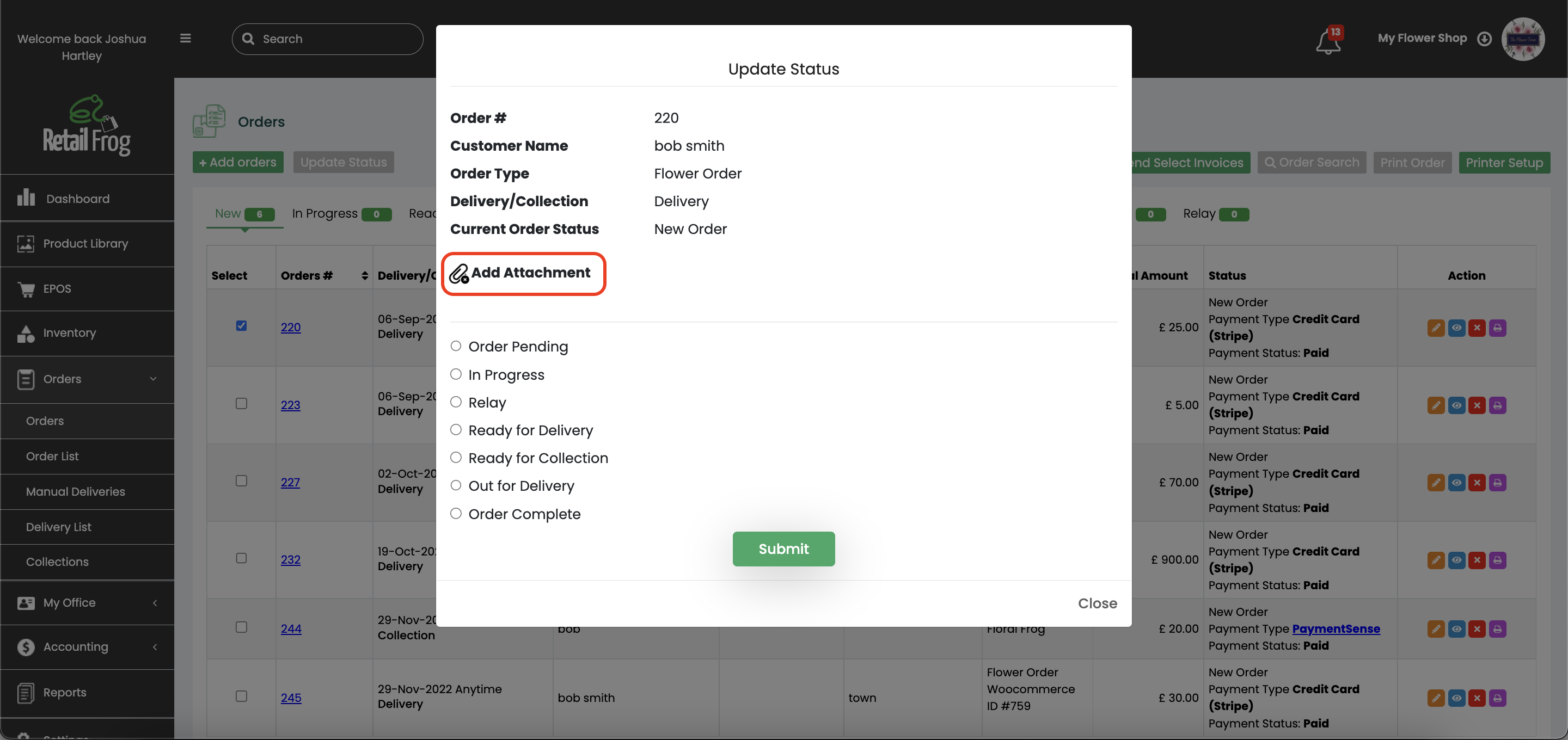Click the purple print icon for order 244
Image resolution: width=1568 pixels, height=740 pixels.
[1498, 628]
